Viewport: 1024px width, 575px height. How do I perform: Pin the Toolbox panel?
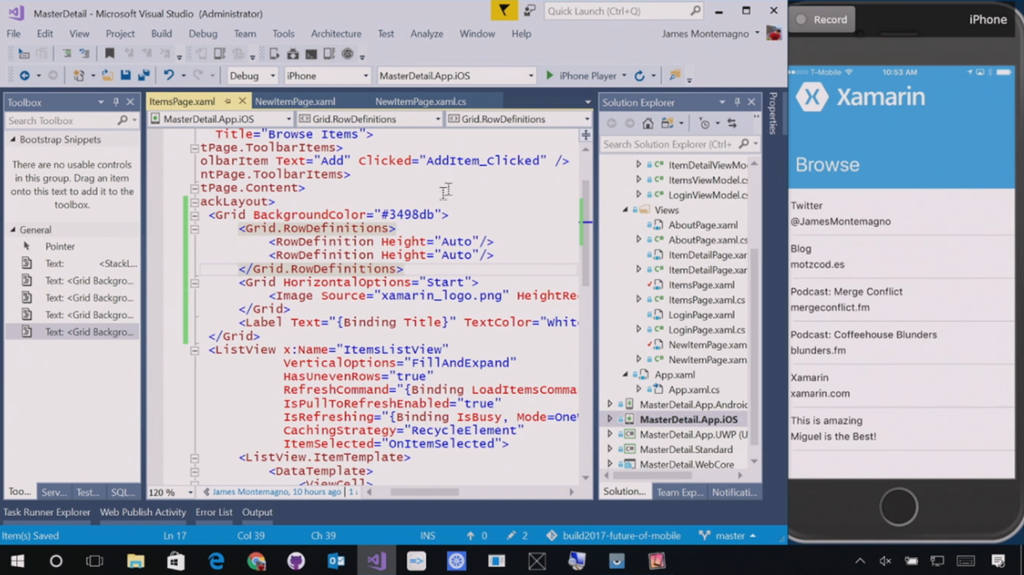(x=116, y=103)
